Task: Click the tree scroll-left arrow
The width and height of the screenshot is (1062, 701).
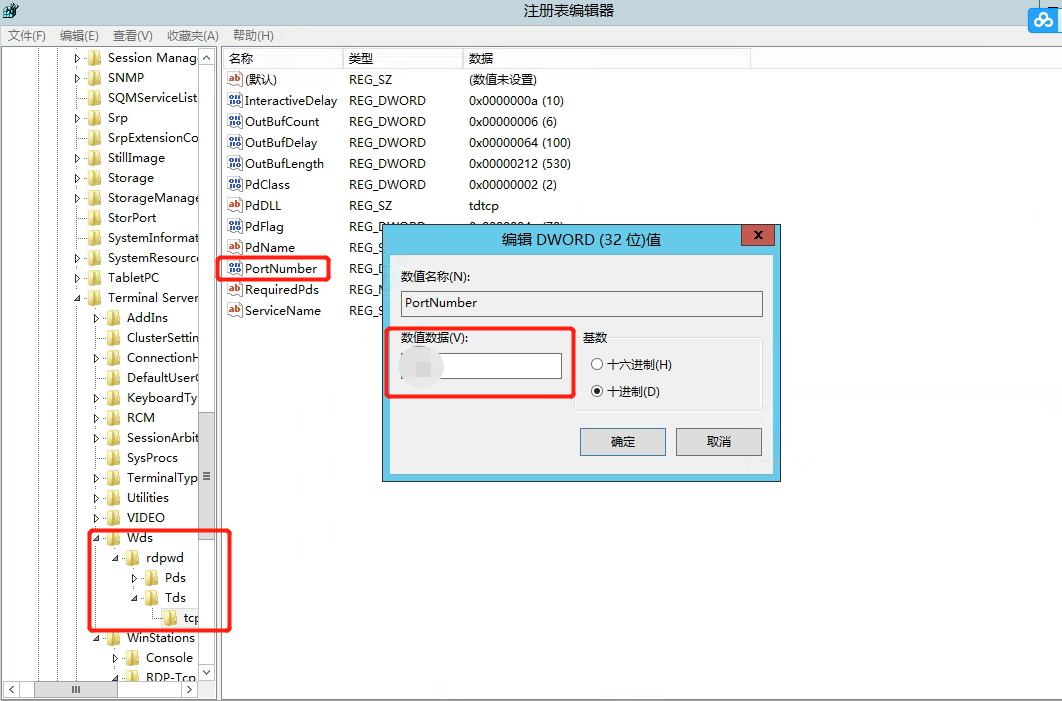Action: click(12, 689)
